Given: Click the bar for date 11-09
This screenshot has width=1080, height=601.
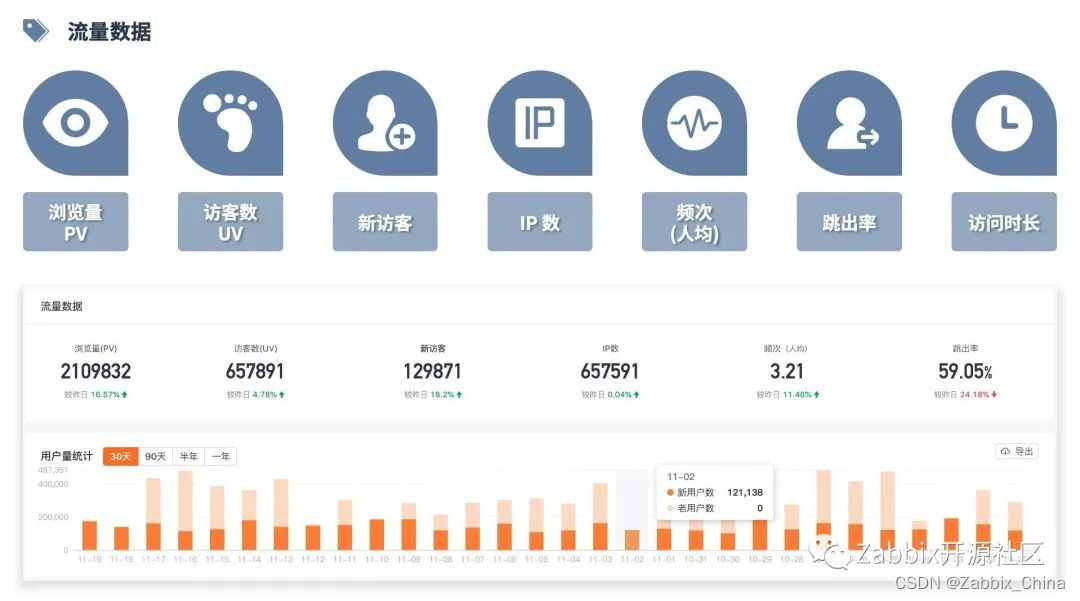Looking at the screenshot, I should point(408,527).
